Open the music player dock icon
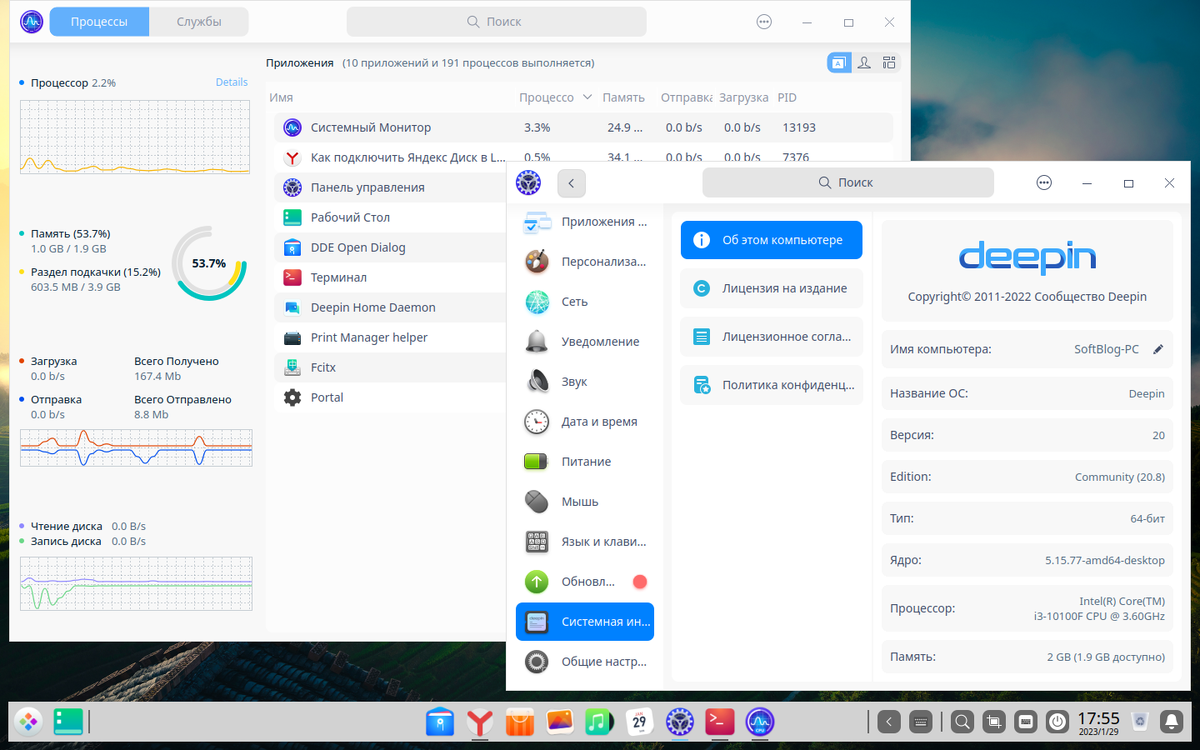Screen dimensions: 1200x750 tap(600, 720)
